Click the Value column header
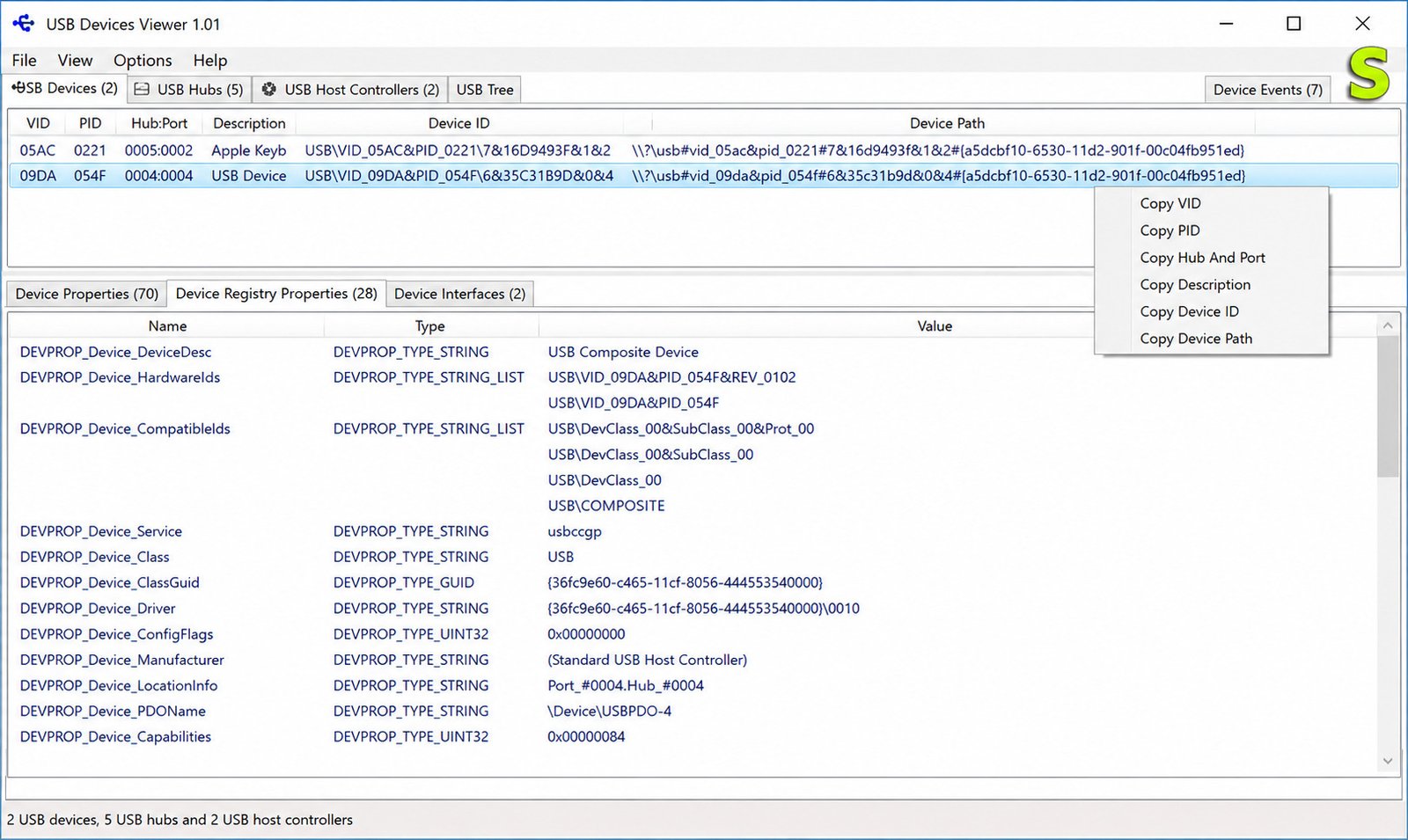Screen dimensions: 1408x840 pyautogui.click(x=935, y=325)
